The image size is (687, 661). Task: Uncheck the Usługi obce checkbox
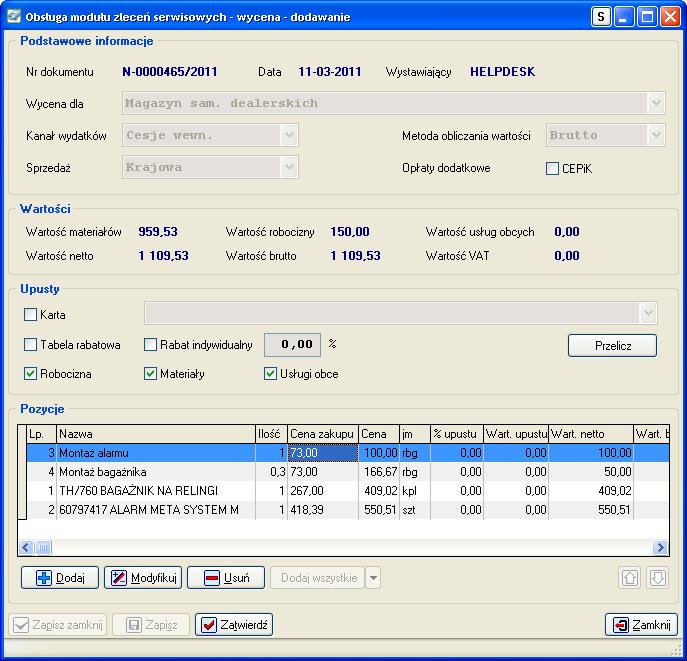(270, 374)
